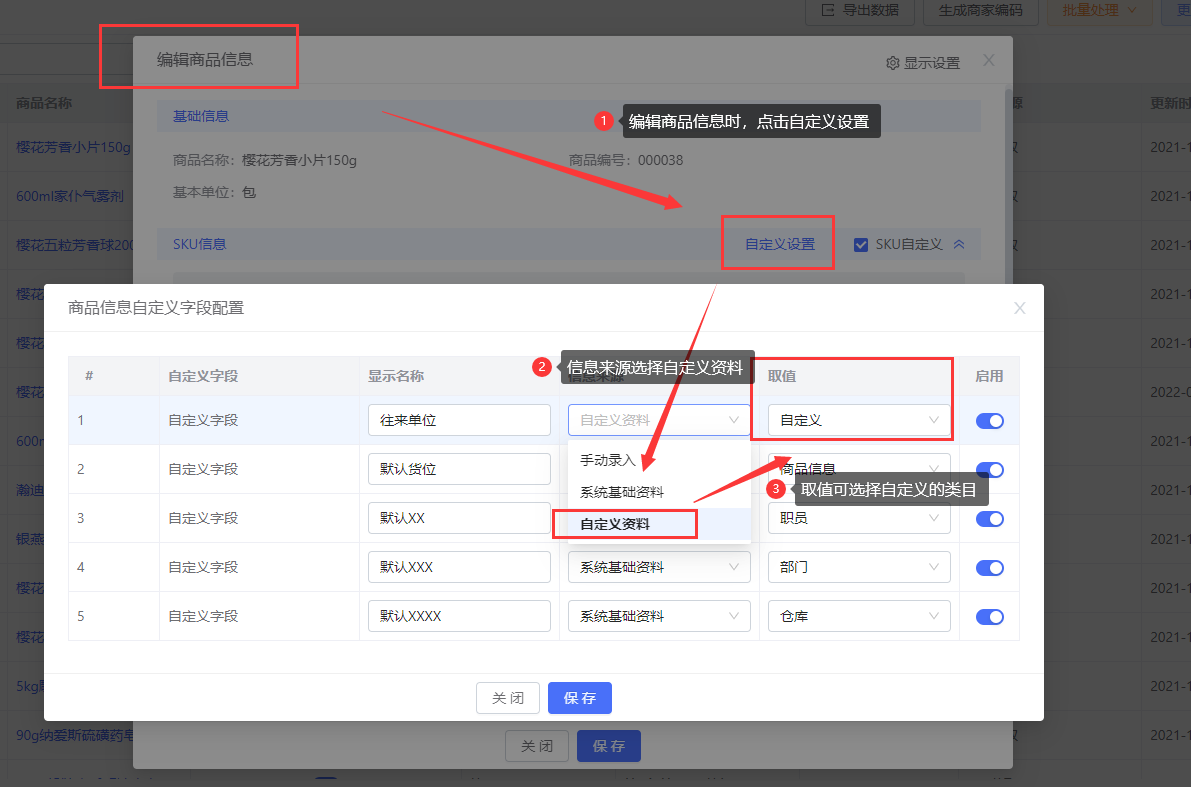The width and height of the screenshot is (1191, 787).
Task: Click 保存 in the field config dialog
Action: coord(580,698)
